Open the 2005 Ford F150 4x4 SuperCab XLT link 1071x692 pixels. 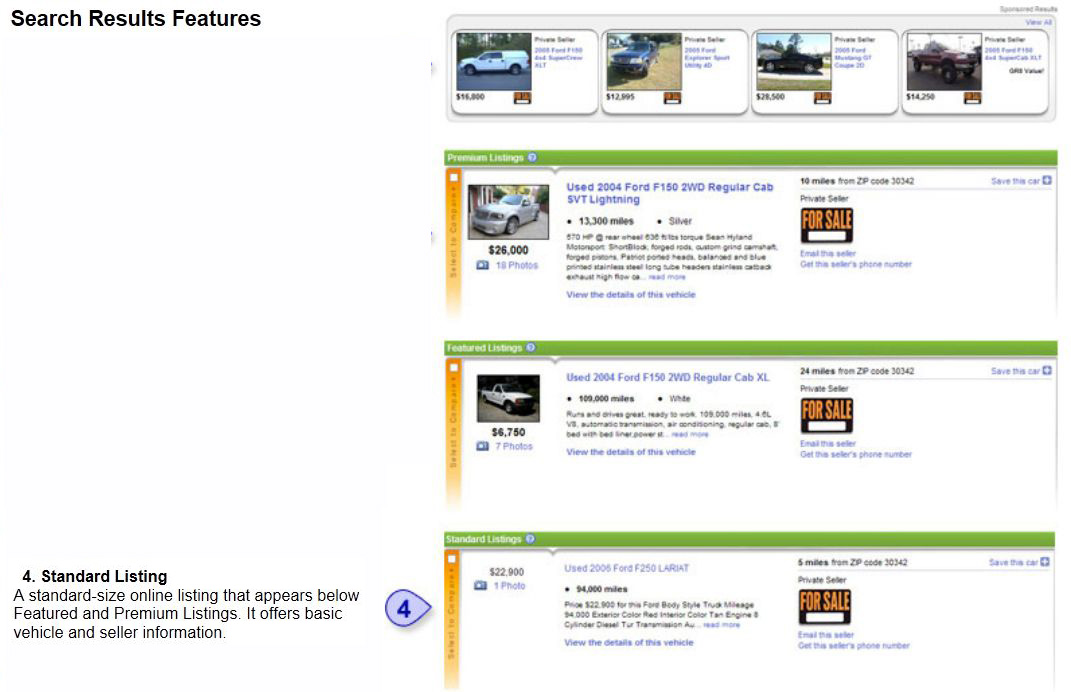pos(1013,54)
